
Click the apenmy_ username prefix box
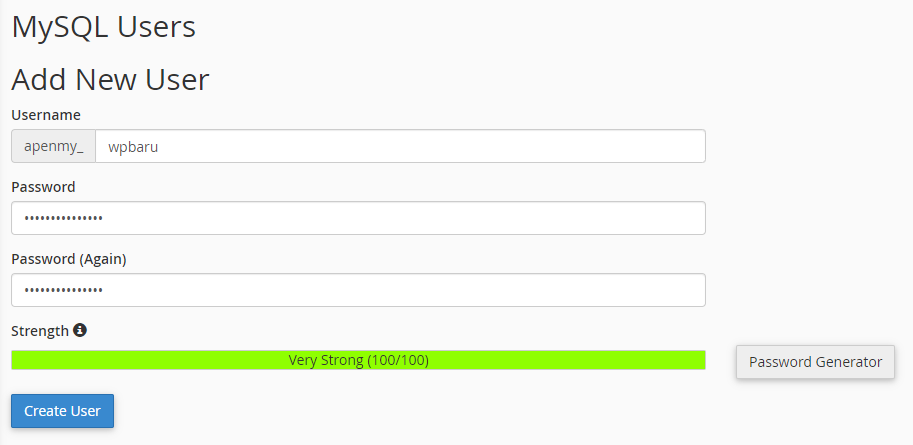coord(53,146)
